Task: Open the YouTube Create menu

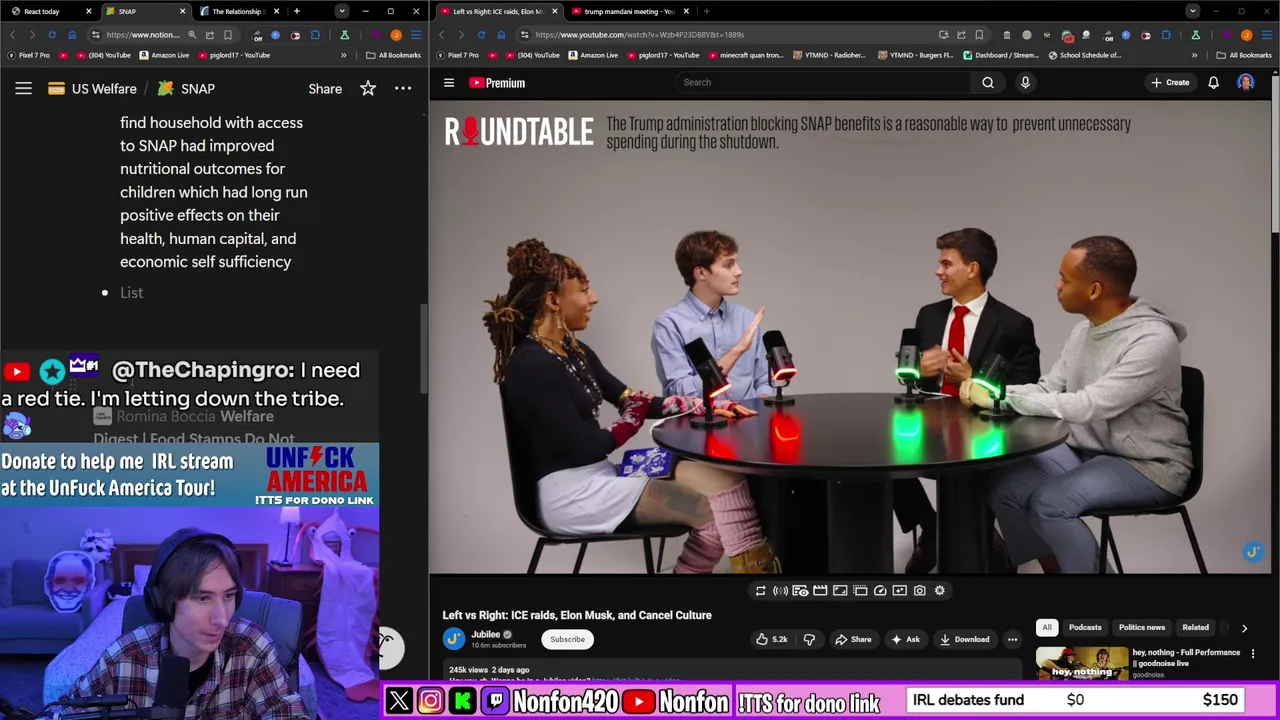Action: point(1170,82)
